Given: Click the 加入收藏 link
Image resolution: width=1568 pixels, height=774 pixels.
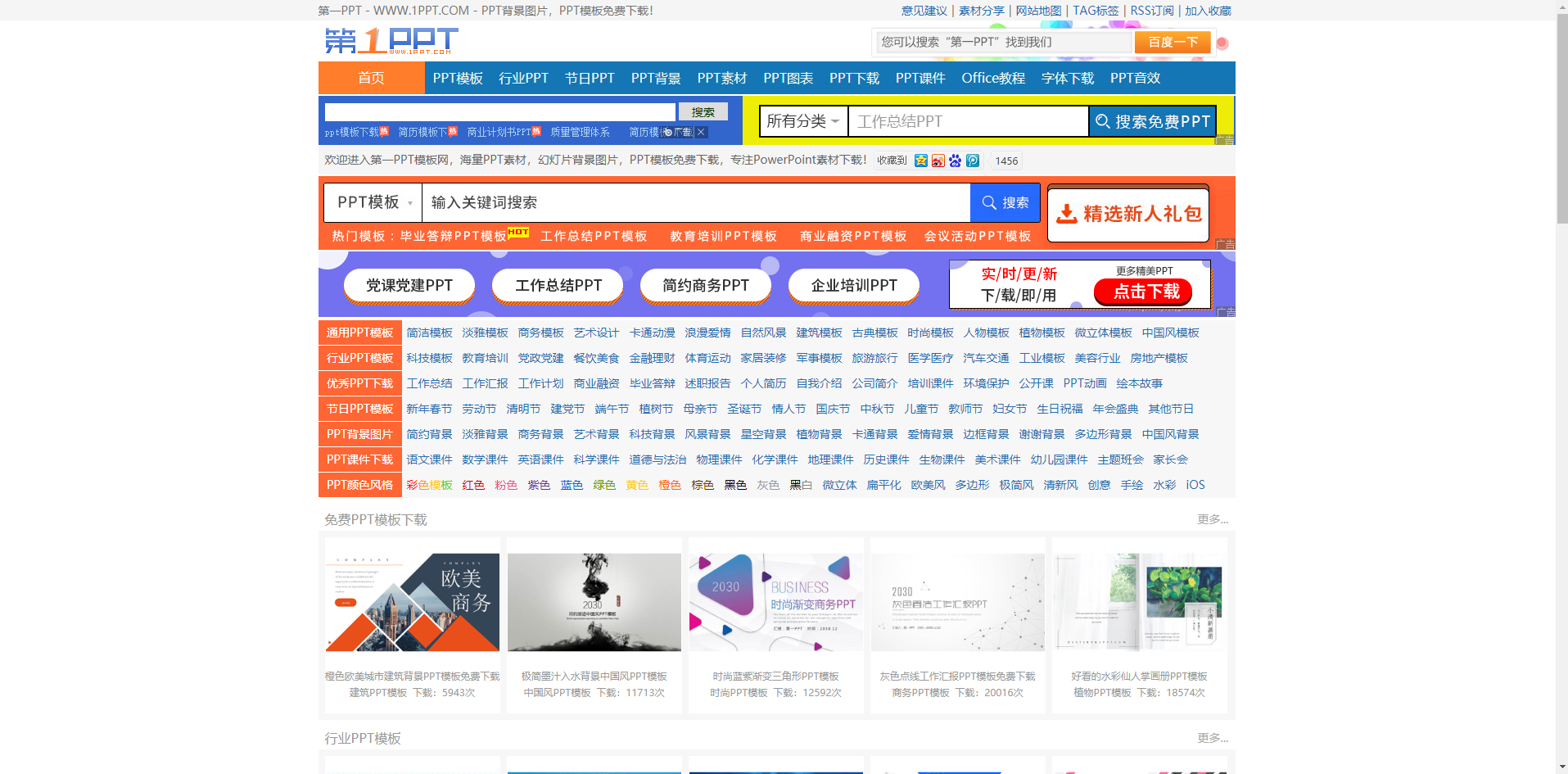Looking at the screenshot, I should pyautogui.click(x=1208, y=11).
